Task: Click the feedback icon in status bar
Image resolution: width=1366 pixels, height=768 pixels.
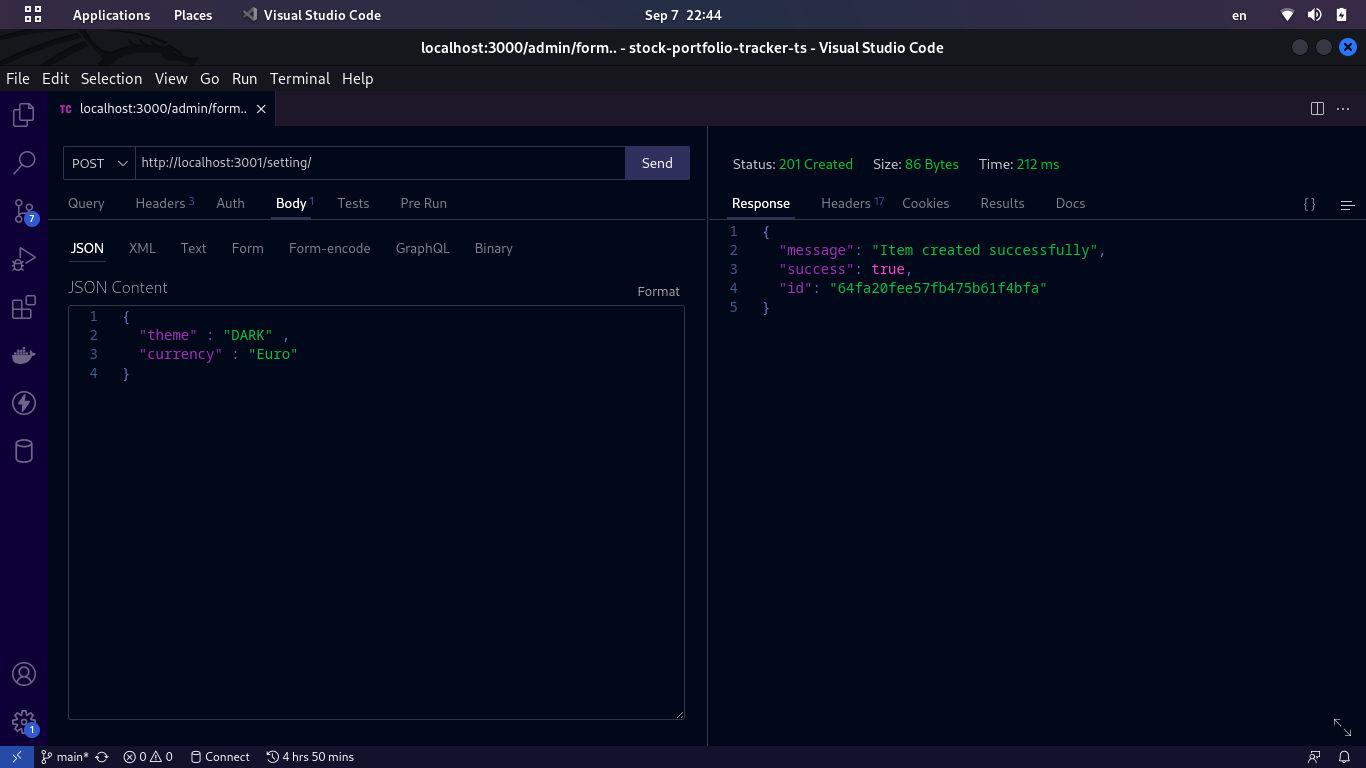Action: pyautogui.click(x=1314, y=757)
